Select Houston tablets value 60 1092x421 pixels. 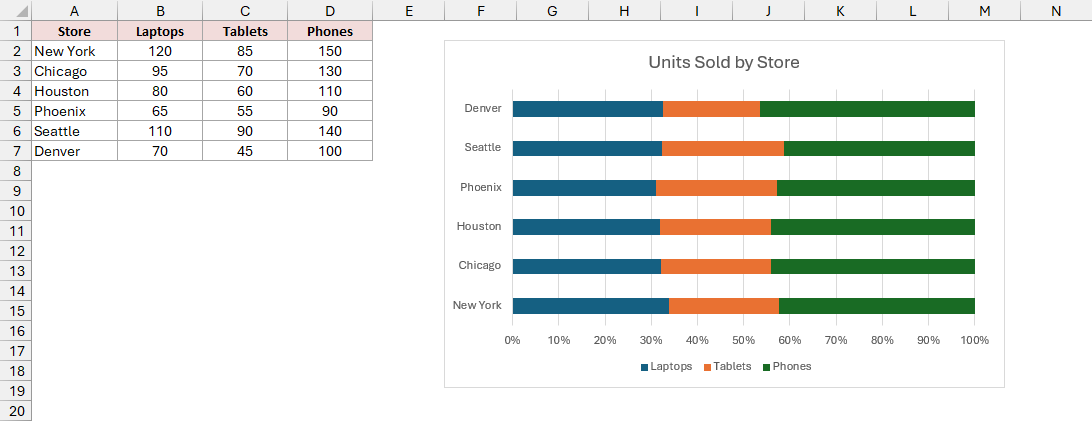coord(245,91)
